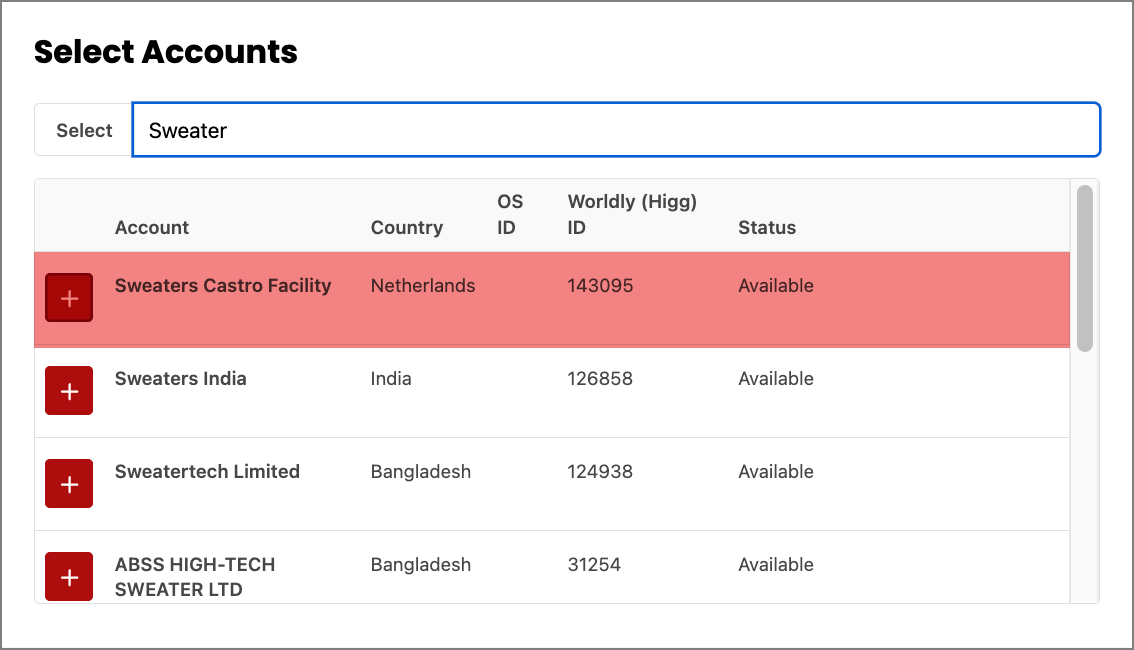
Task: Select the ABSS HIGH-TECH SWEATER LTD name
Action: coord(195,577)
